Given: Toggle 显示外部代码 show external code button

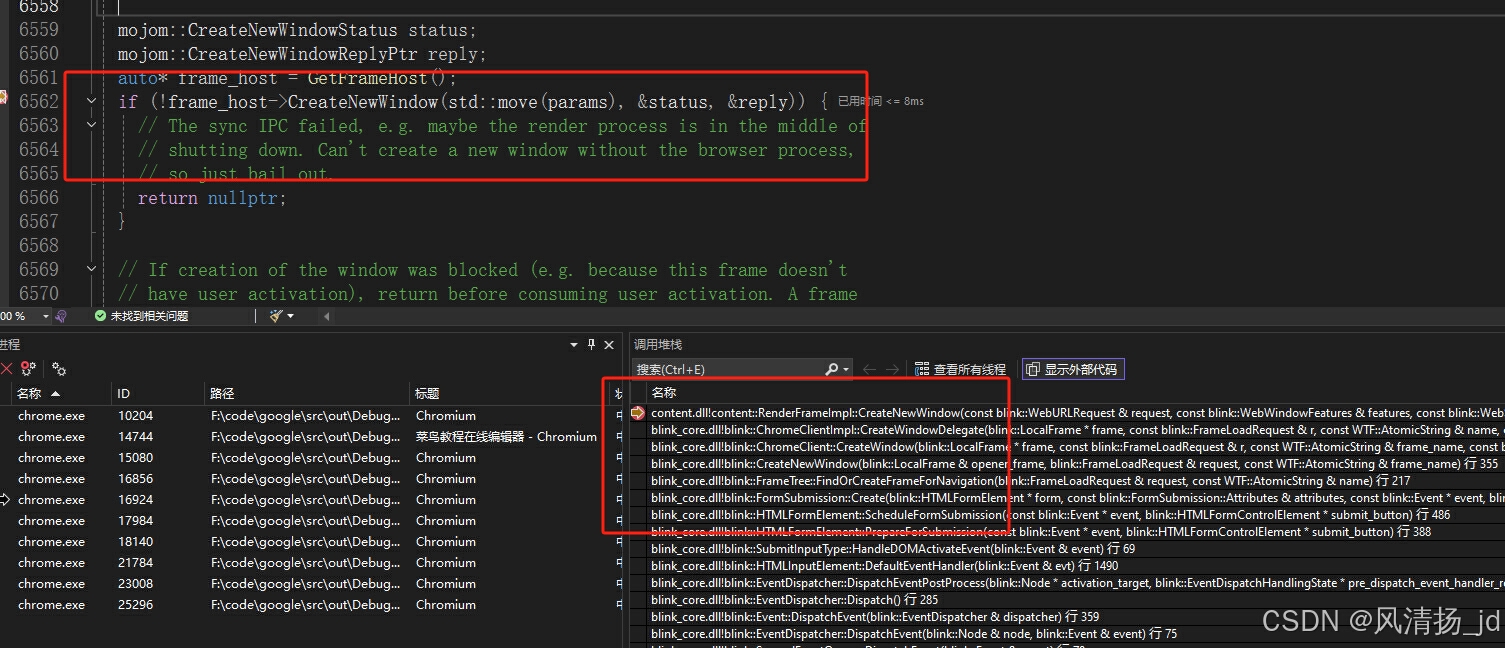Looking at the screenshot, I should click(1072, 369).
